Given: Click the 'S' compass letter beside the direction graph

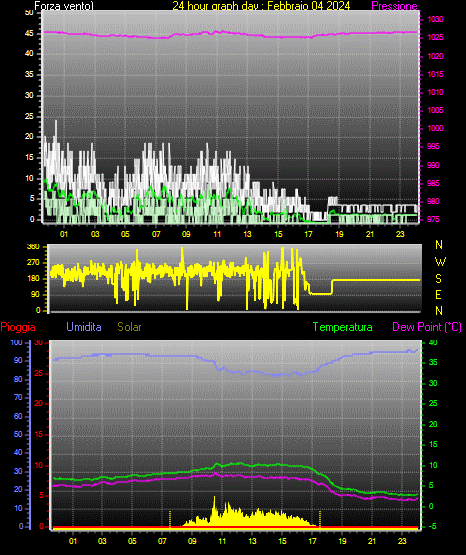Looking at the screenshot, I should pyautogui.click(x=438, y=279).
